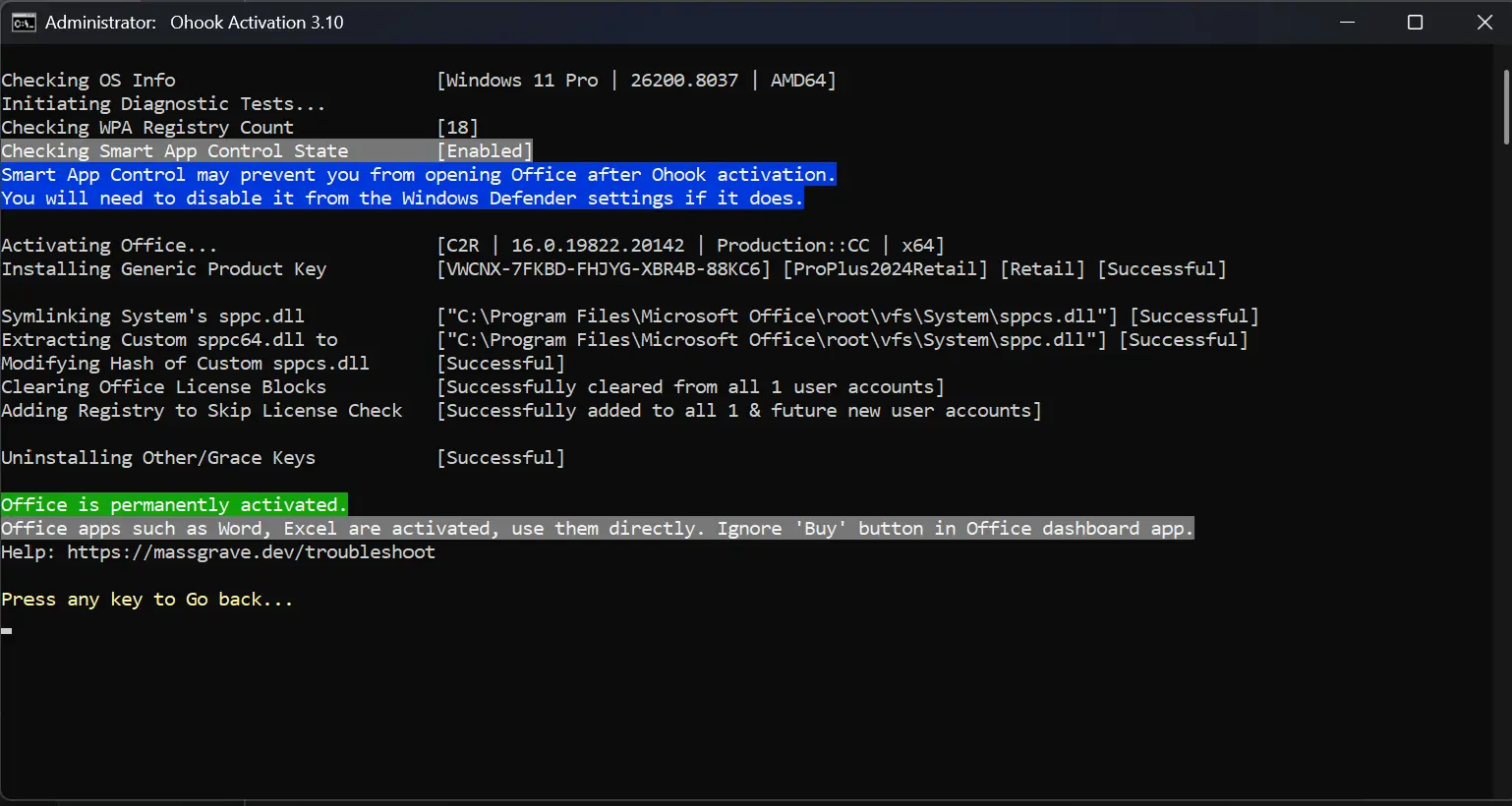Click the 'Activating Office...' line label
The image size is (1512, 806).
(109, 246)
